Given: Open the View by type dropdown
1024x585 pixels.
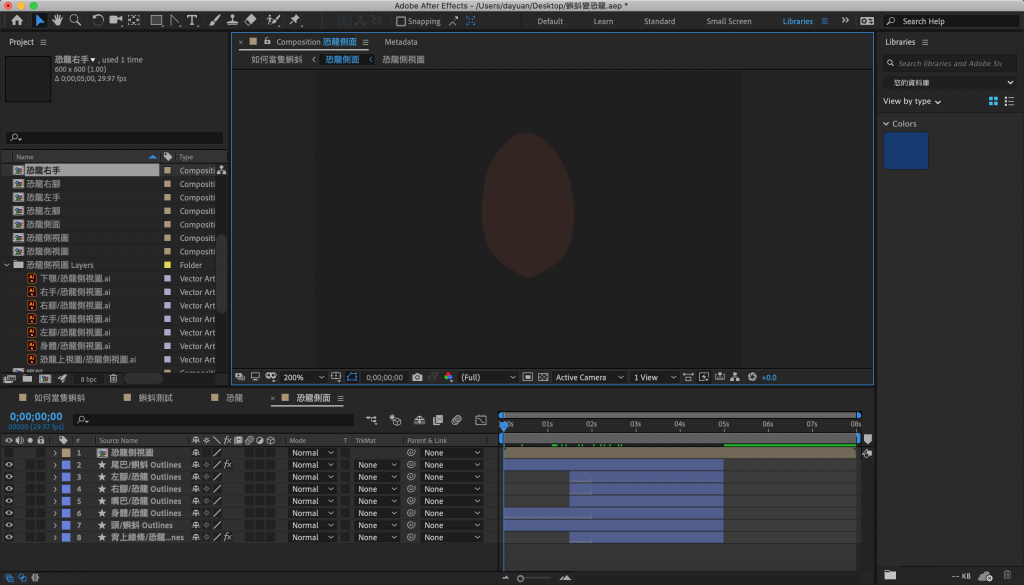Looking at the screenshot, I should [912, 101].
